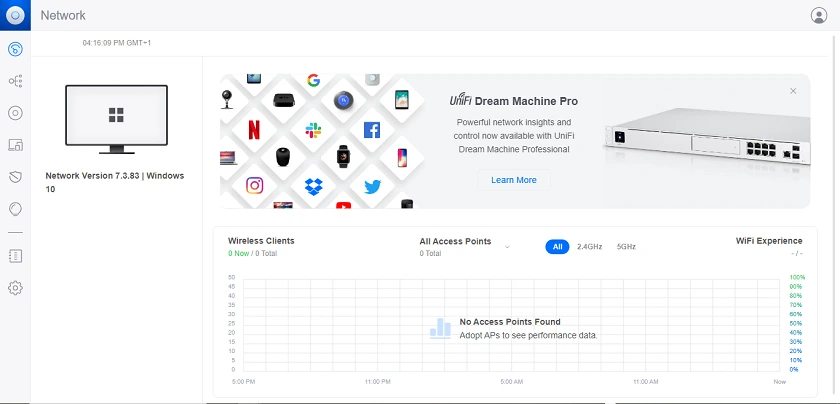The image size is (840, 404).
Task: Click the WiFi Experience heading
Action: tap(769, 241)
